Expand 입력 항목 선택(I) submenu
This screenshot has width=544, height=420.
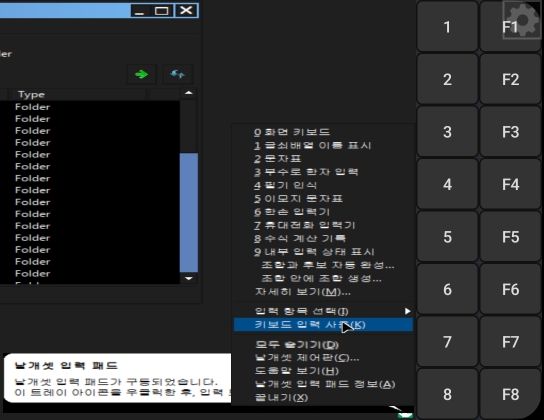click(x=323, y=311)
